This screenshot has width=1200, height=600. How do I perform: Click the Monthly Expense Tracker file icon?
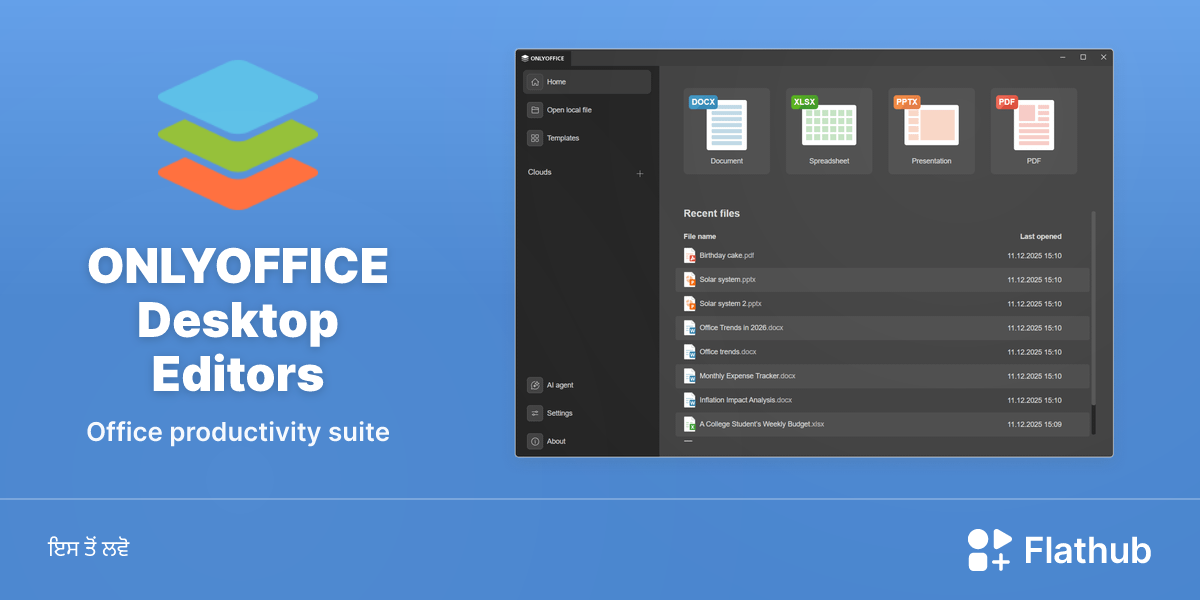[689, 376]
